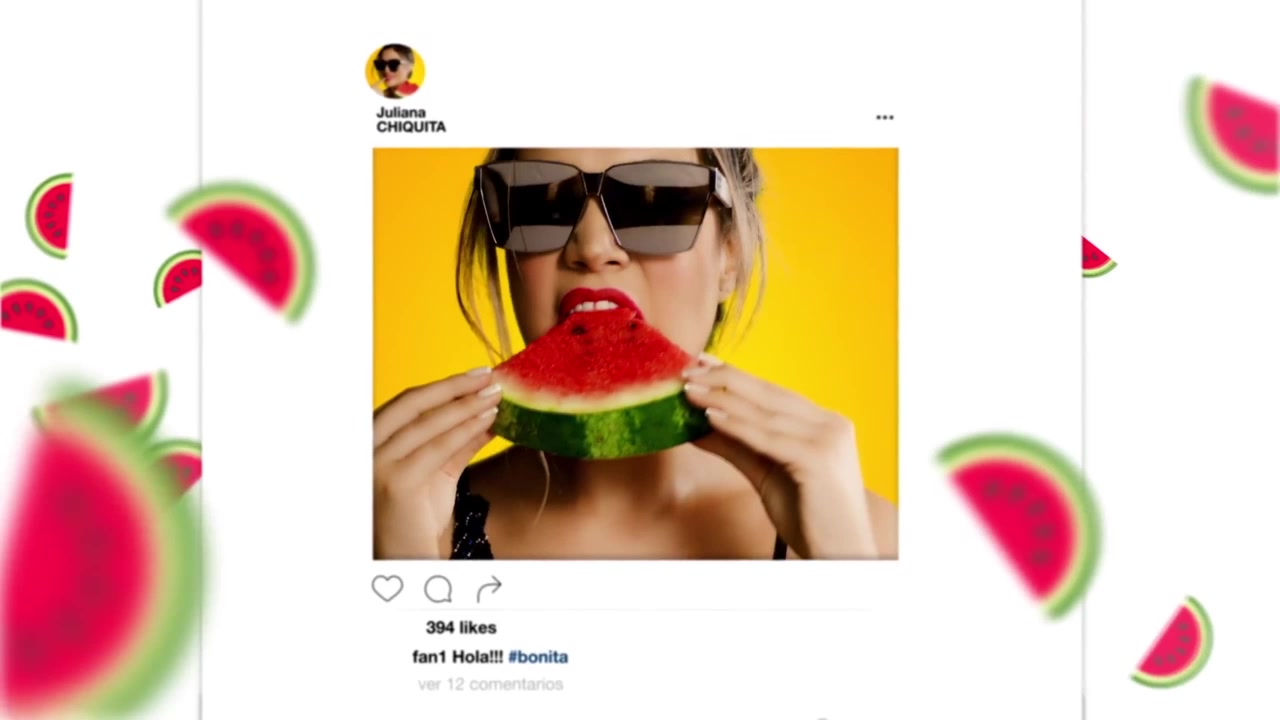1280x720 pixels.
Task: Open comments via speech bubble icon
Action: [438, 590]
